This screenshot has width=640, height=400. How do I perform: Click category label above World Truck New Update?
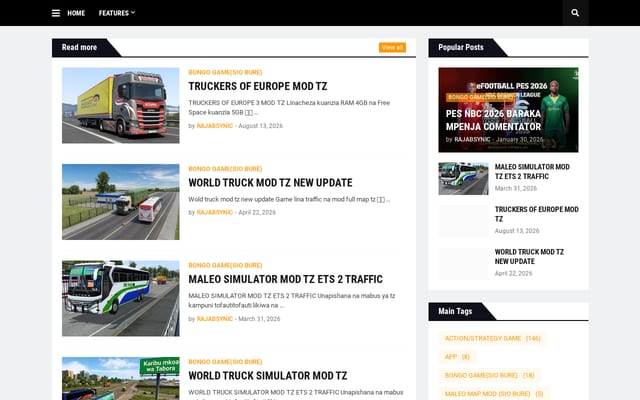pyautogui.click(x=225, y=169)
